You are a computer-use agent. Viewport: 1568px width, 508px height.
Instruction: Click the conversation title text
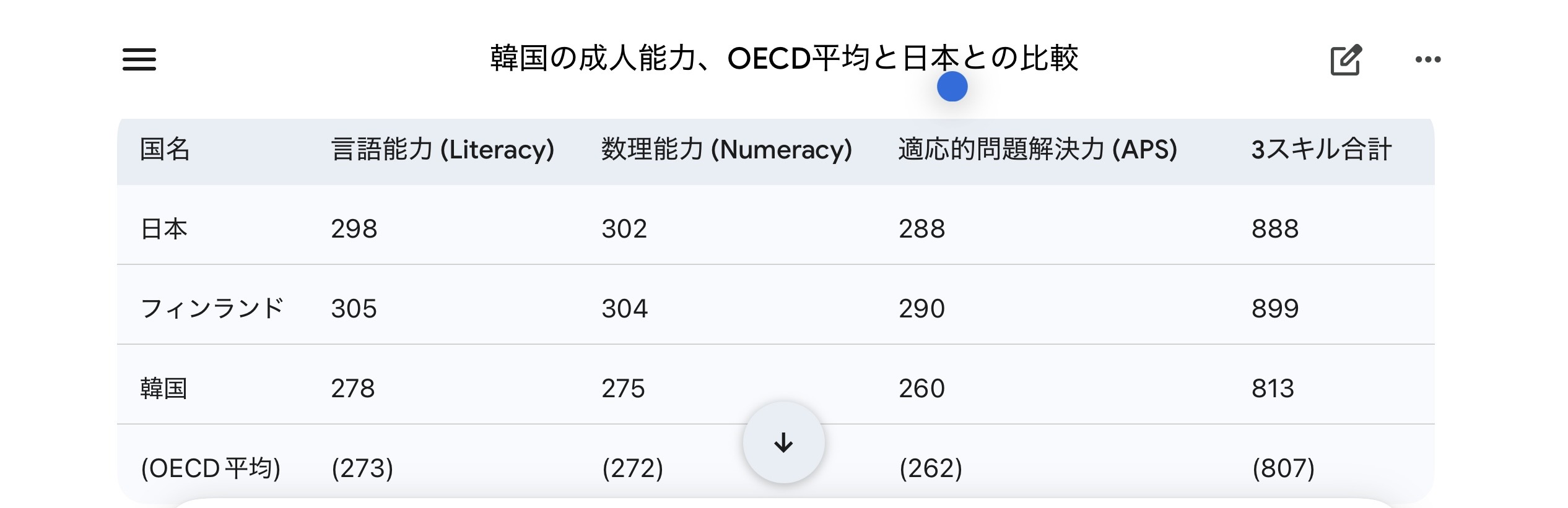pos(783,58)
